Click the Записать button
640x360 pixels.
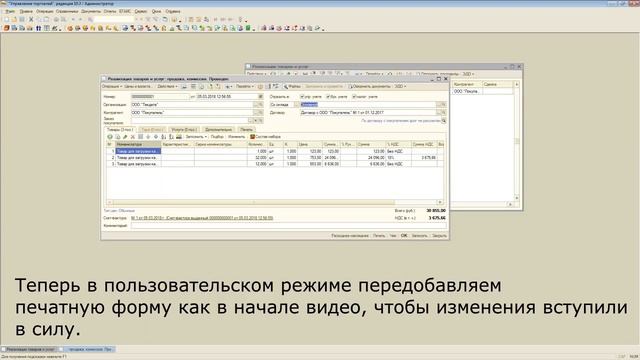pos(419,236)
